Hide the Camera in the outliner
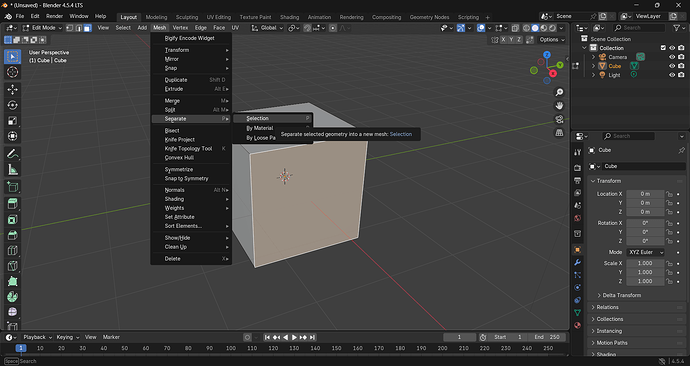Image resolution: width=690 pixels, height=366 pixels. click(x=672, y=57)
